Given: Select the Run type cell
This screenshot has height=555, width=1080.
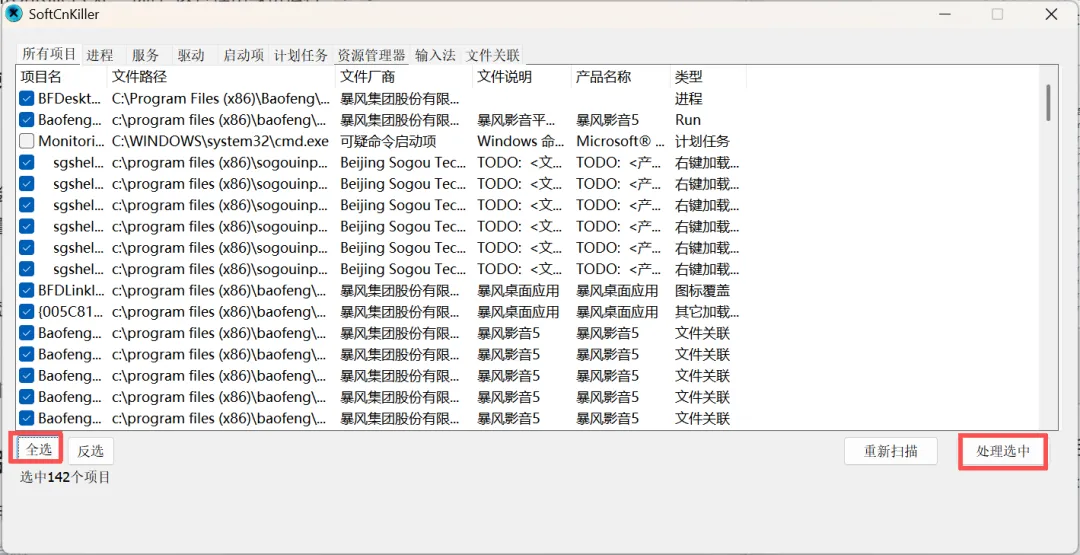Looking at the screenshot, I should (x=688, y=120).
